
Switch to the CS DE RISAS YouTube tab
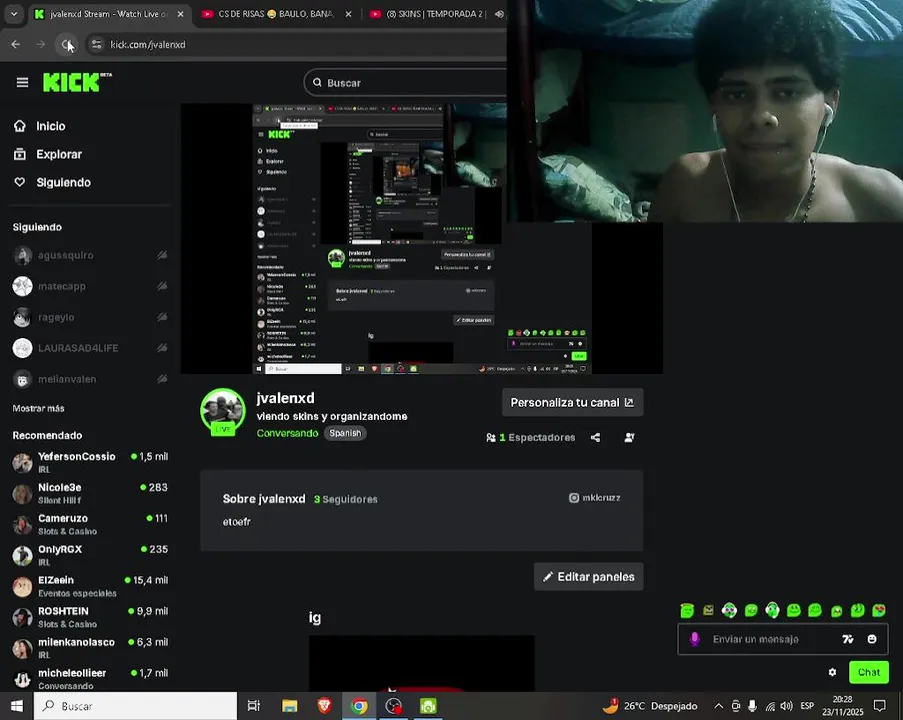[x=276, y=14]
